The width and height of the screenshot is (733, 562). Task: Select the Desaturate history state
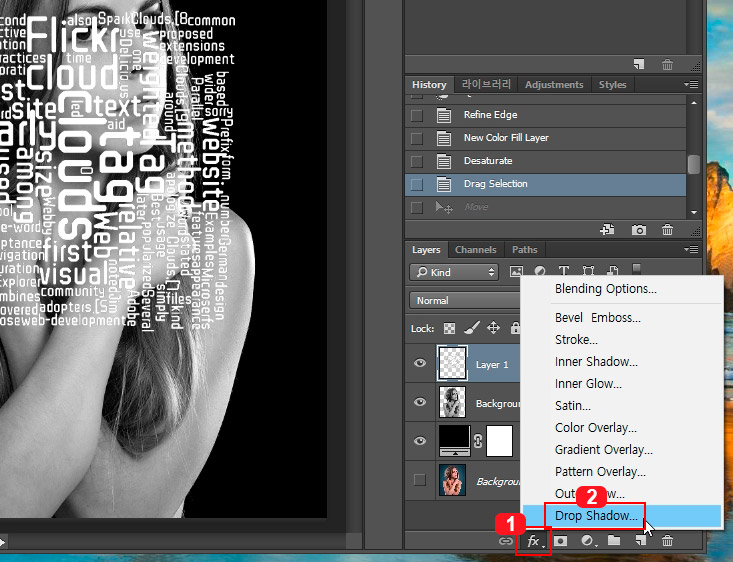click(x=546, y=161)
